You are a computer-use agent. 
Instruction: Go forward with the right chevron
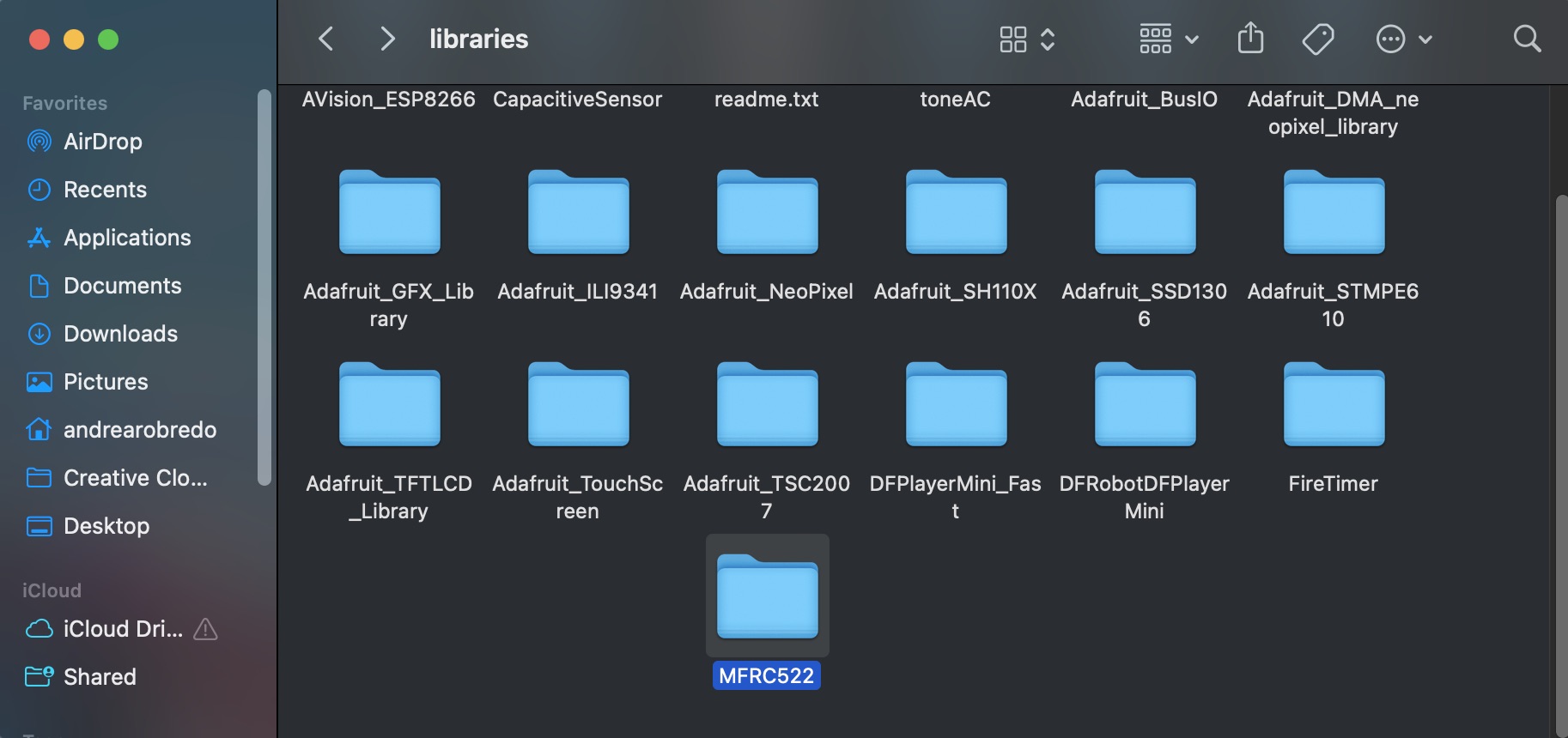pyautogui.click(x=387, y=39)
